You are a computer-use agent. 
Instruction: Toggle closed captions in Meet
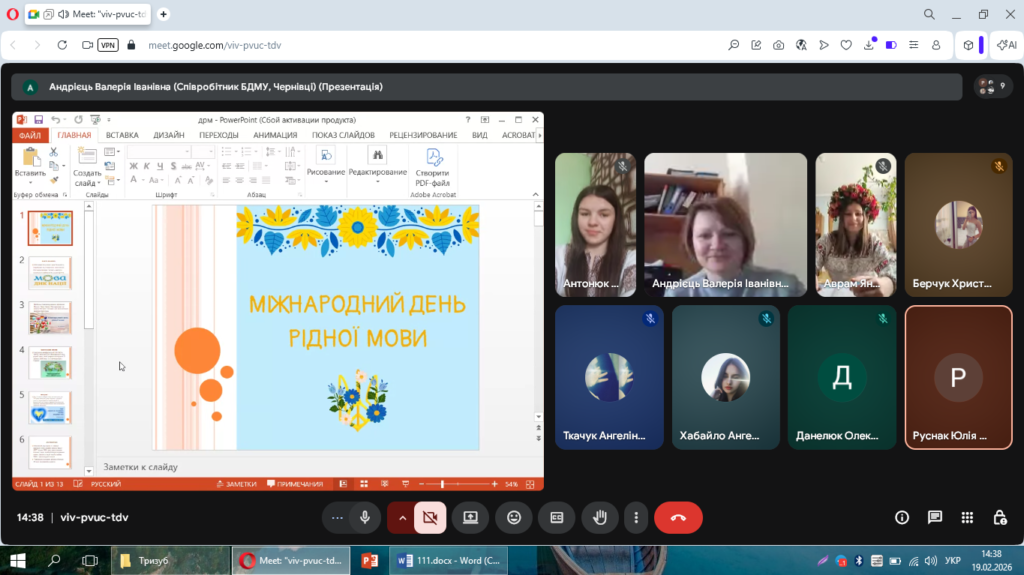pyautogui.click(x=556, y=517)
